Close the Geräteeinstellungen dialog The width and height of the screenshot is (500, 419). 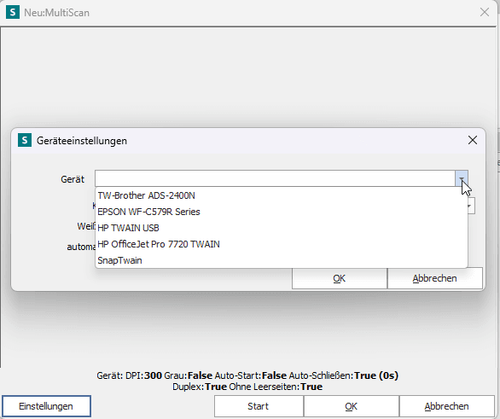[472, 140]
